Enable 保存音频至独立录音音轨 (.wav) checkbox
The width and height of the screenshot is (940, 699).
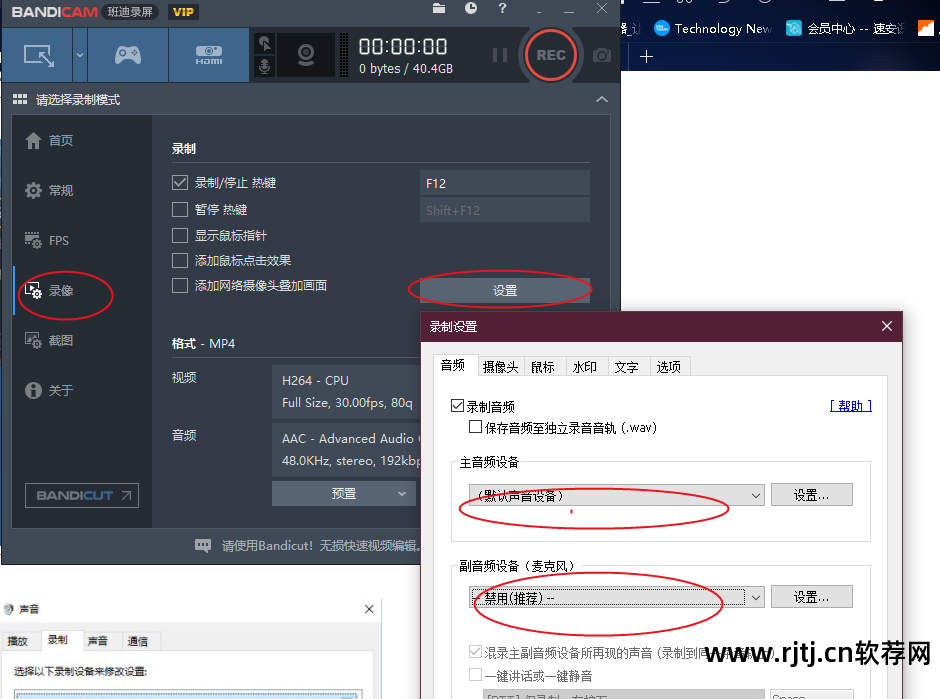click(x=475, y=427)
